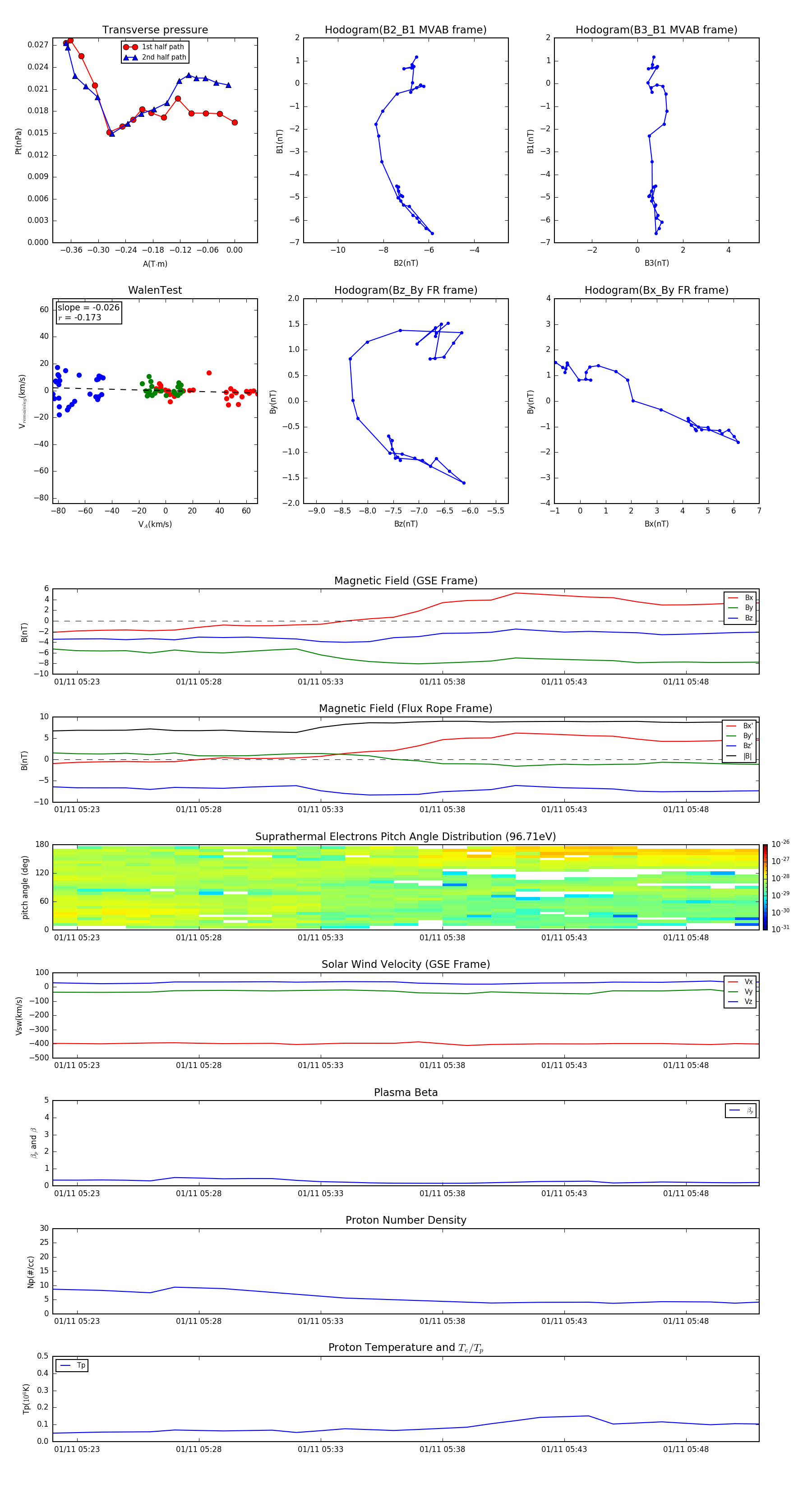812x1489 pixels.
Task: Click the 'B3(nT)' x-axis label
Action: point(656,263)
